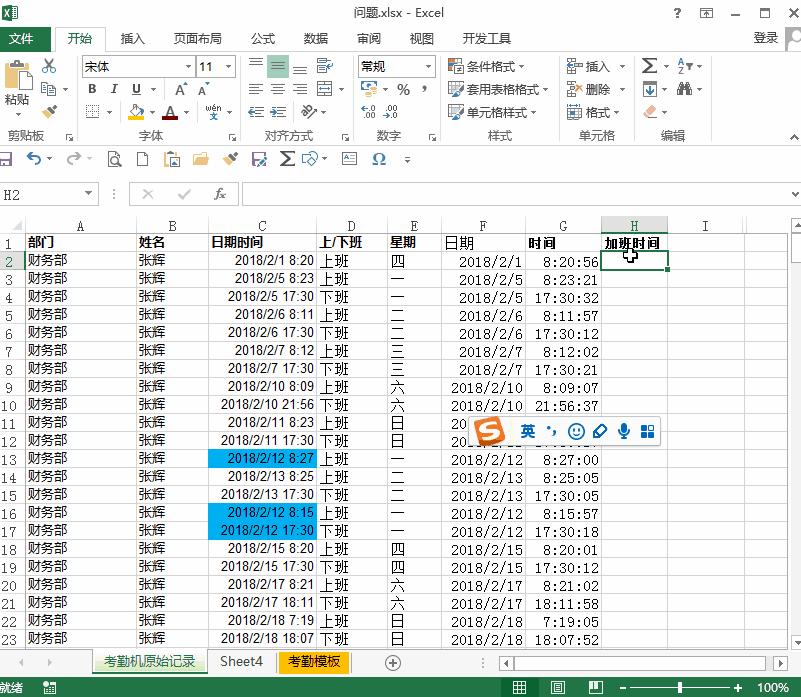The height and width of the screenshot is (697, 801).
Task: Toggle bold formatting for selected cell
Action: [91, 89]
